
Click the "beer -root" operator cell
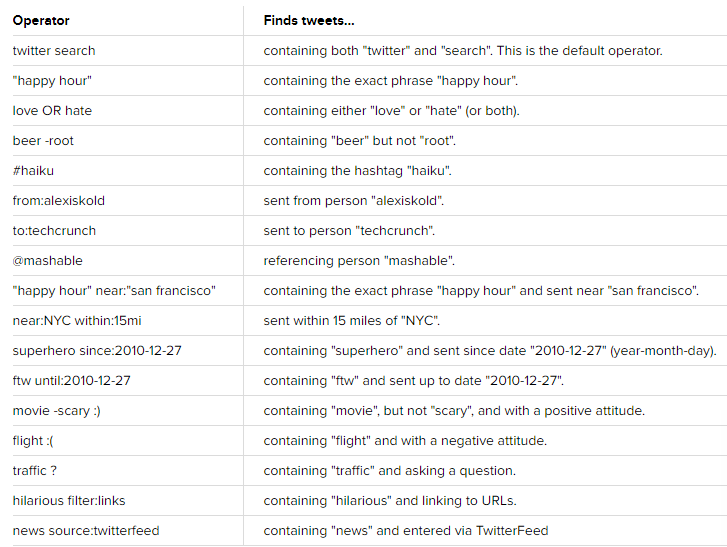click(43, 140)
